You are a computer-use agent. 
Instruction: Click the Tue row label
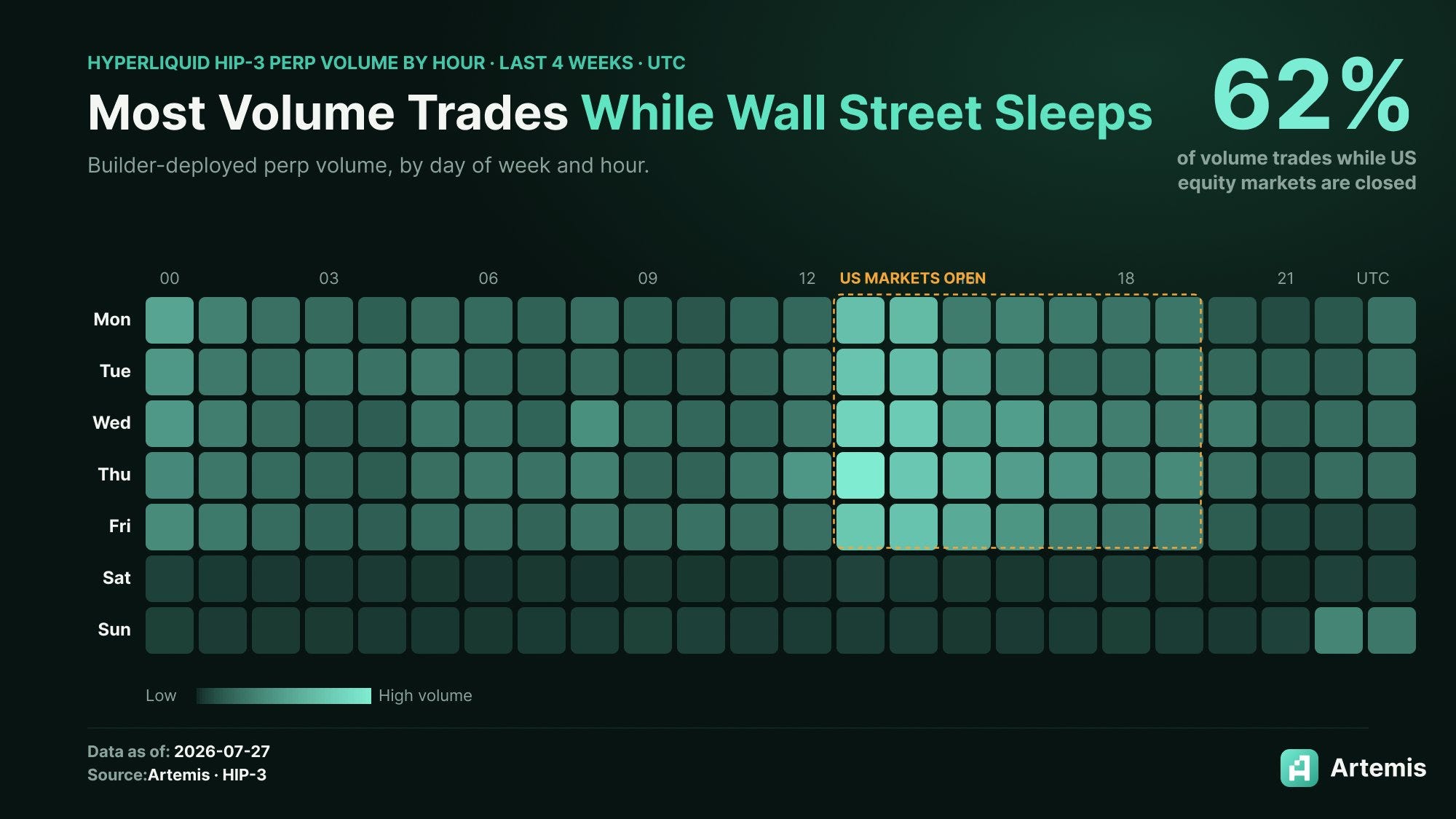[115, 371]
